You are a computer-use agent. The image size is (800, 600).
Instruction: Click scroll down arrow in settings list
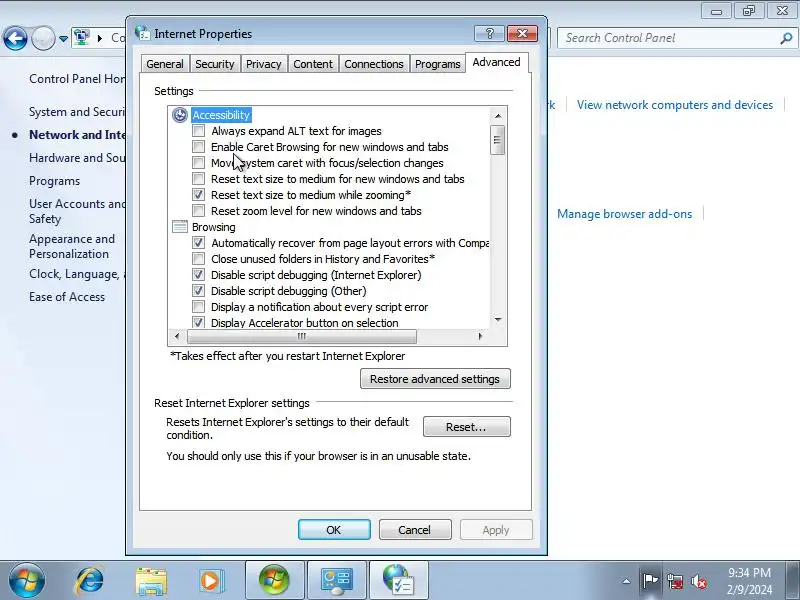[498, 320]
